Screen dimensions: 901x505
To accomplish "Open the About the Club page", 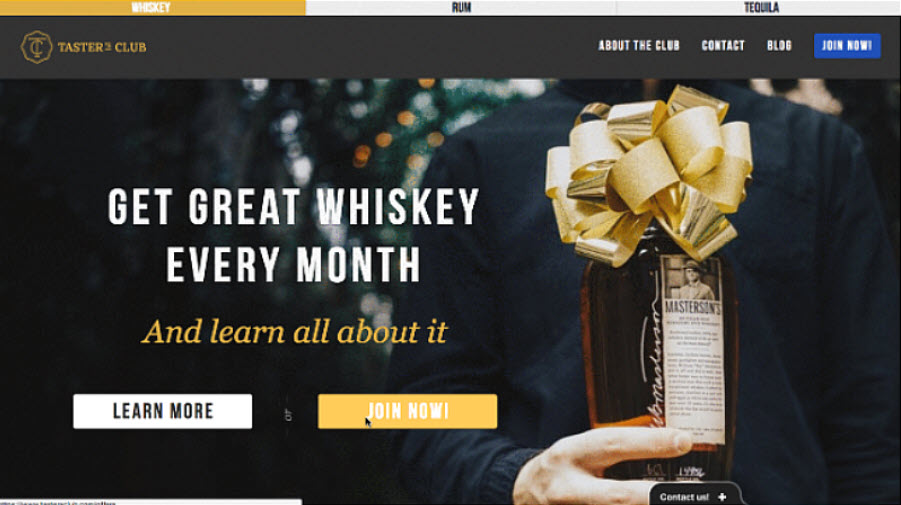I will (639, 45).
